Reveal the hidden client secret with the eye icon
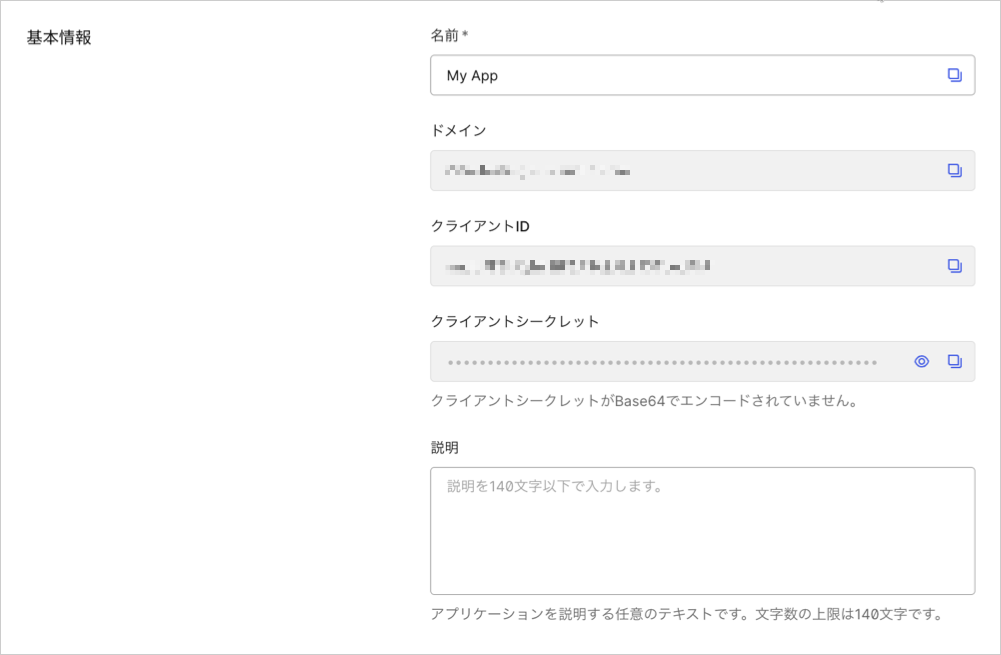 click(922, 361)
